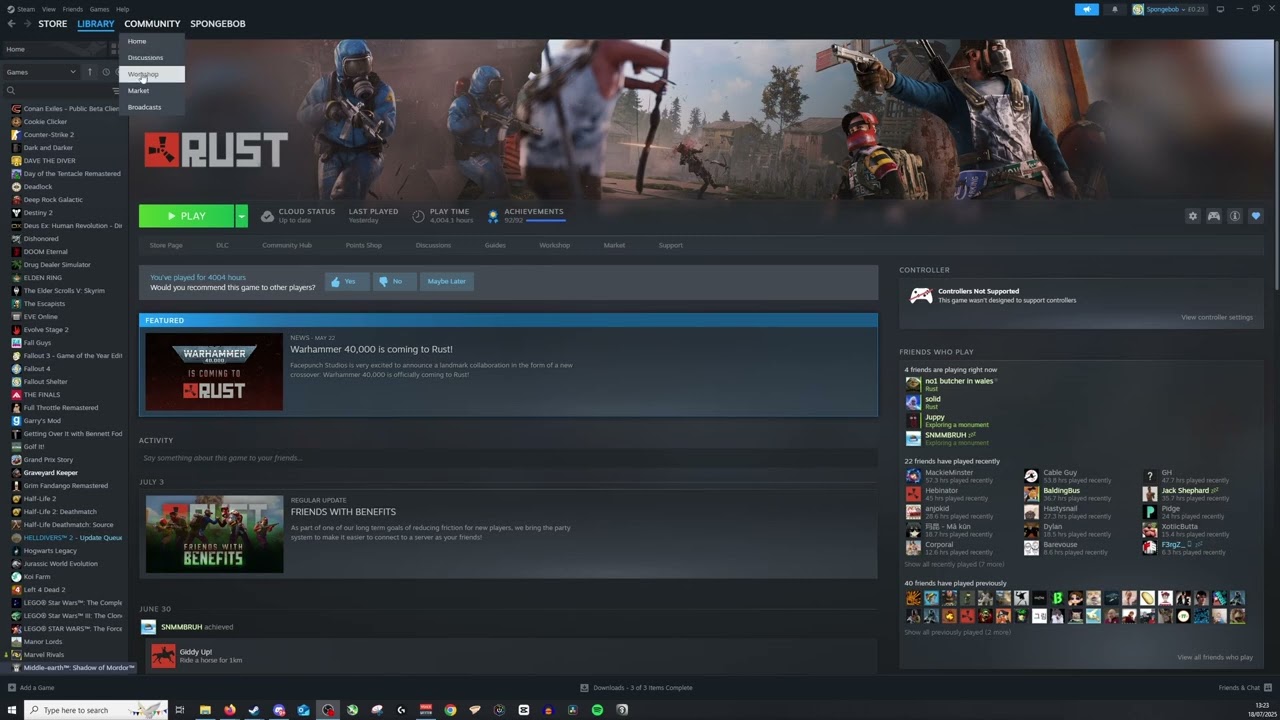Choose Maybe Later for review prompt
The height and width of the screenshot is (720, 1280).
tap(446, 282)
